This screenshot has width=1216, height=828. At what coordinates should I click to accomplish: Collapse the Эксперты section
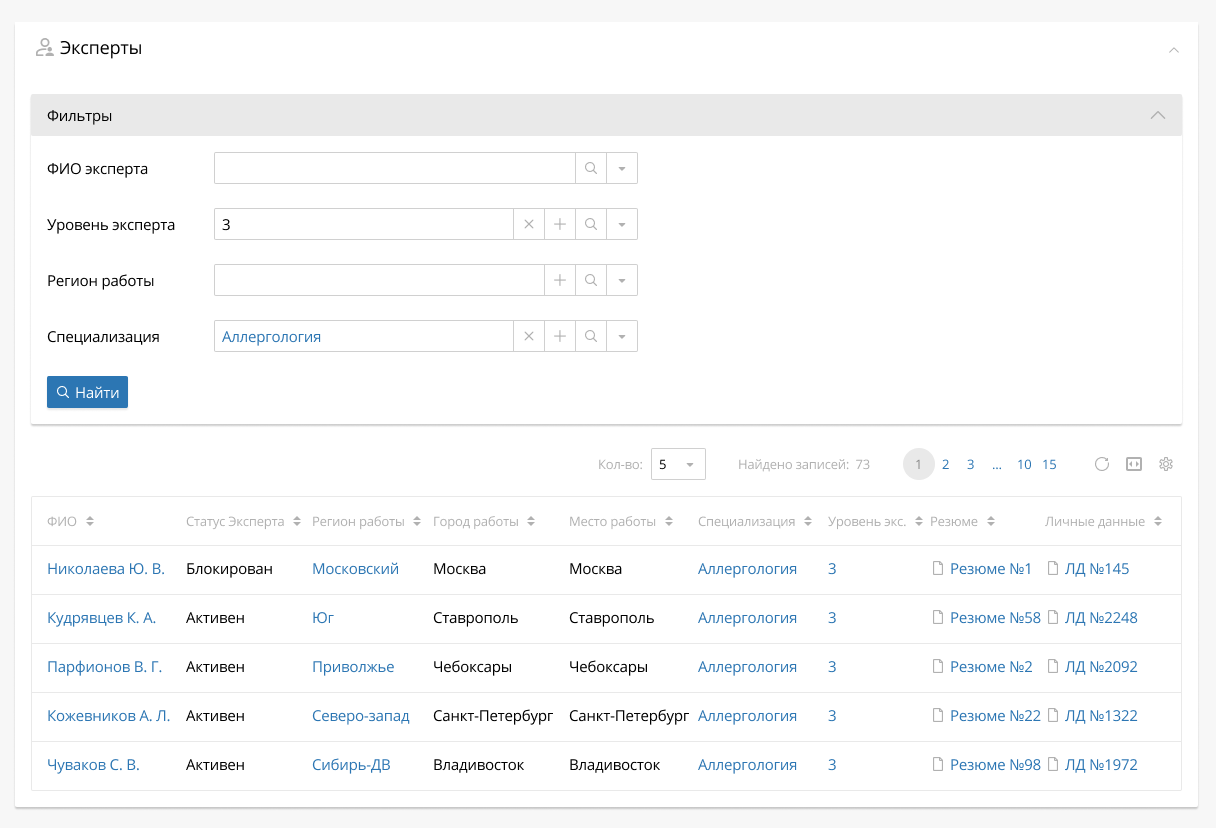pos(1174,49)
